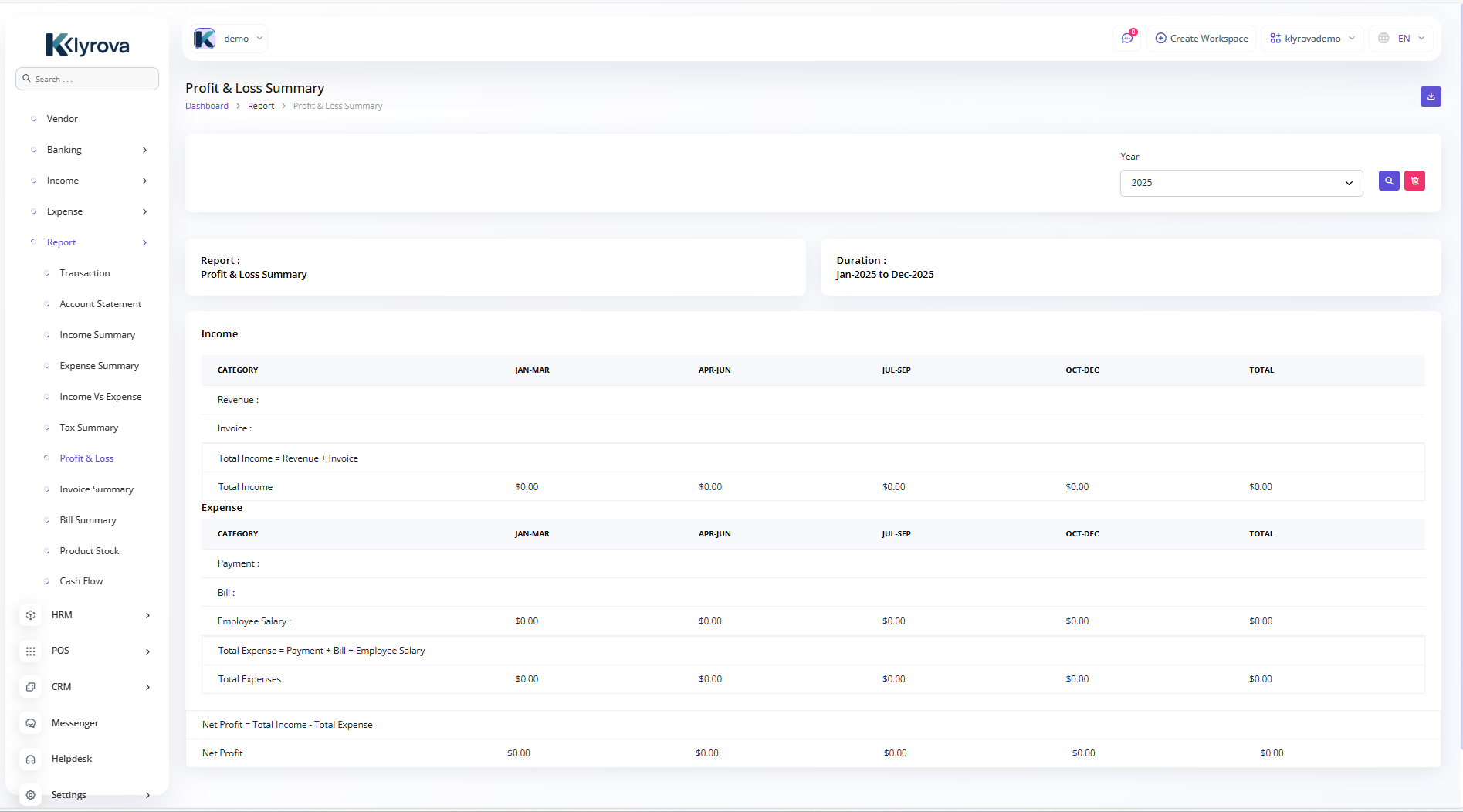Open the demo workspace dropdown
The image size is (1463, 812).
(x=229, y=39)
